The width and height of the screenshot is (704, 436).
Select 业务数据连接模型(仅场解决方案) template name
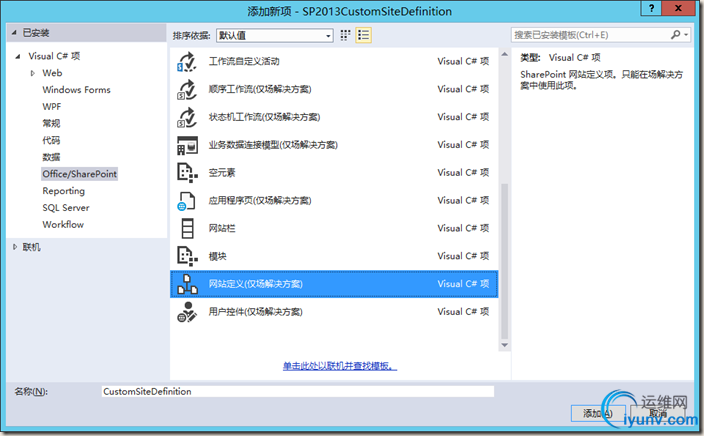[273, 145]
